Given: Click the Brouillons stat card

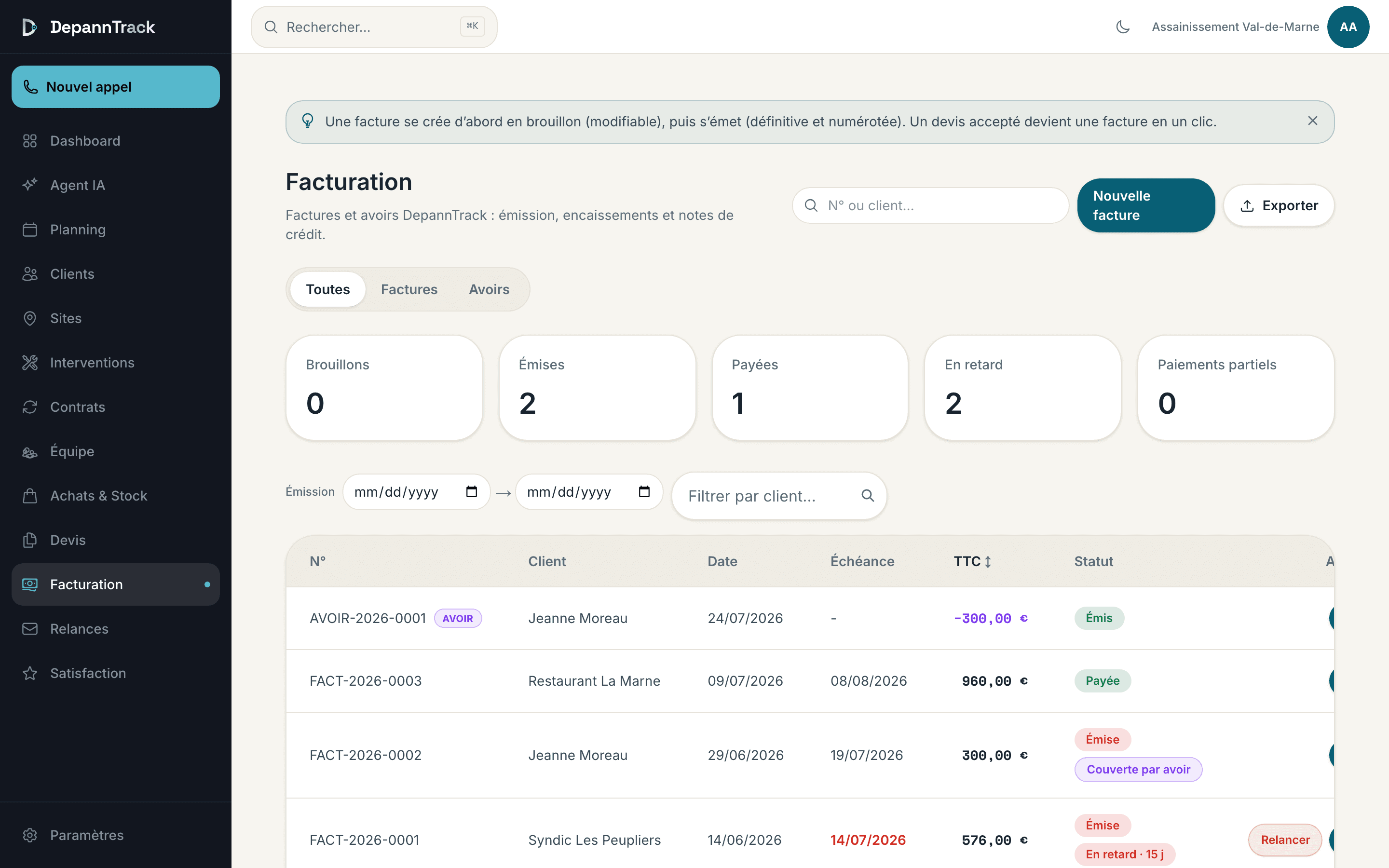Looking at the screenshot, I should coord(384,388).
